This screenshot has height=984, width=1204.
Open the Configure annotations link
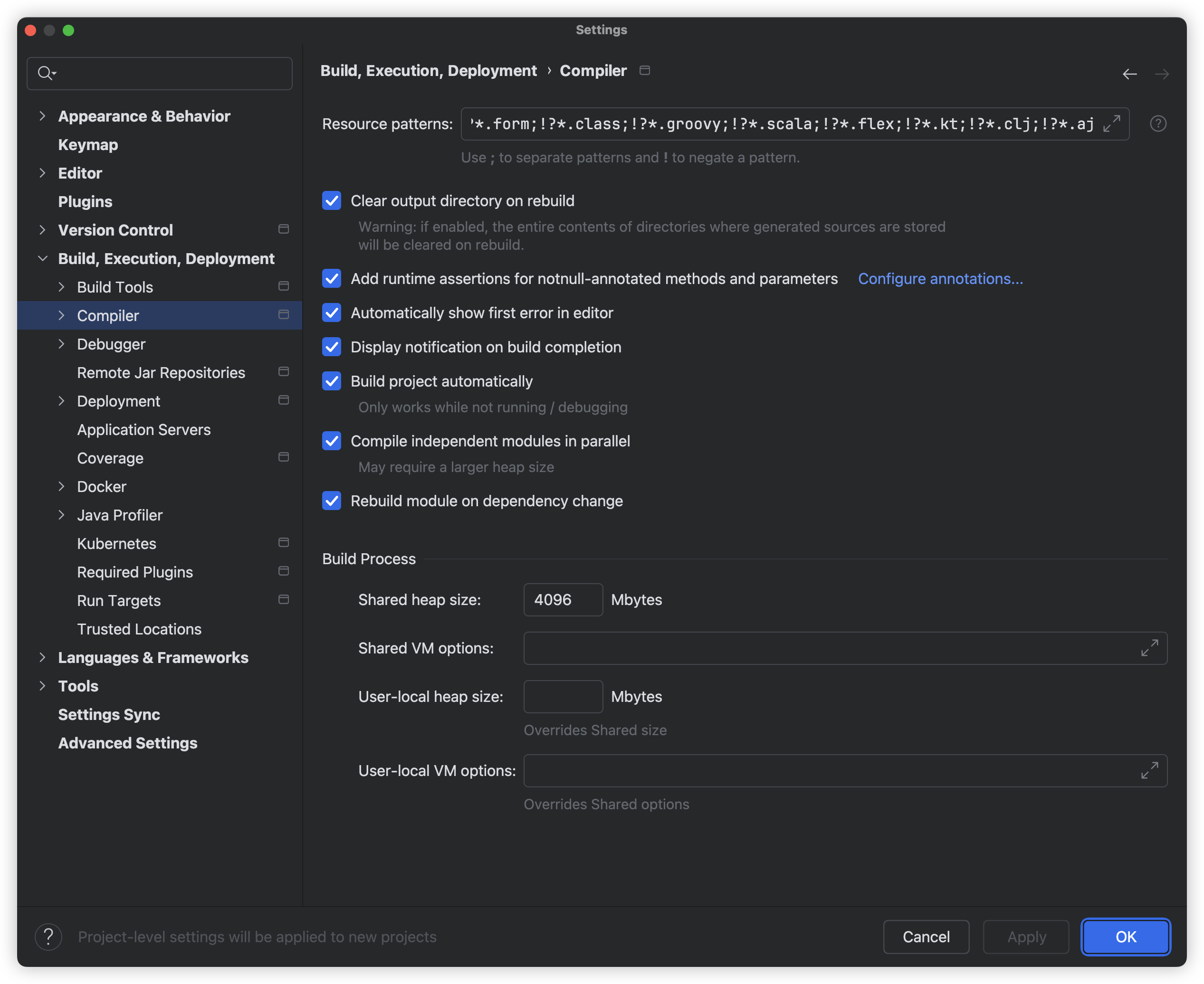coord(940,279)
